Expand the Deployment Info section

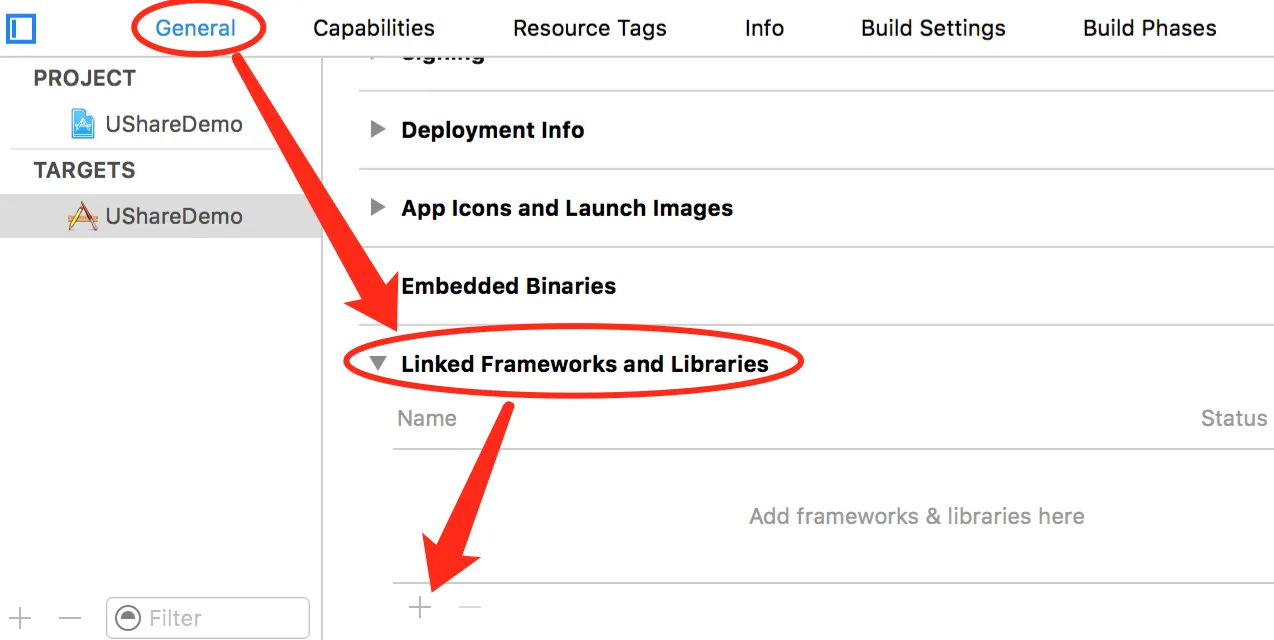coord(378,129)
